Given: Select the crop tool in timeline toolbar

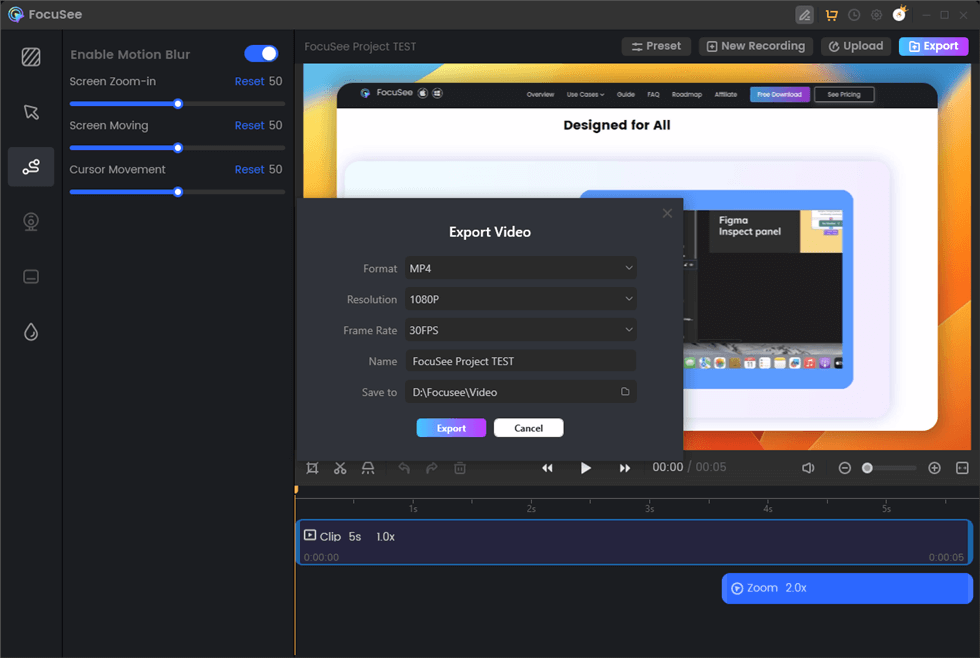Looking at the screenshot, I should (312, 468).
